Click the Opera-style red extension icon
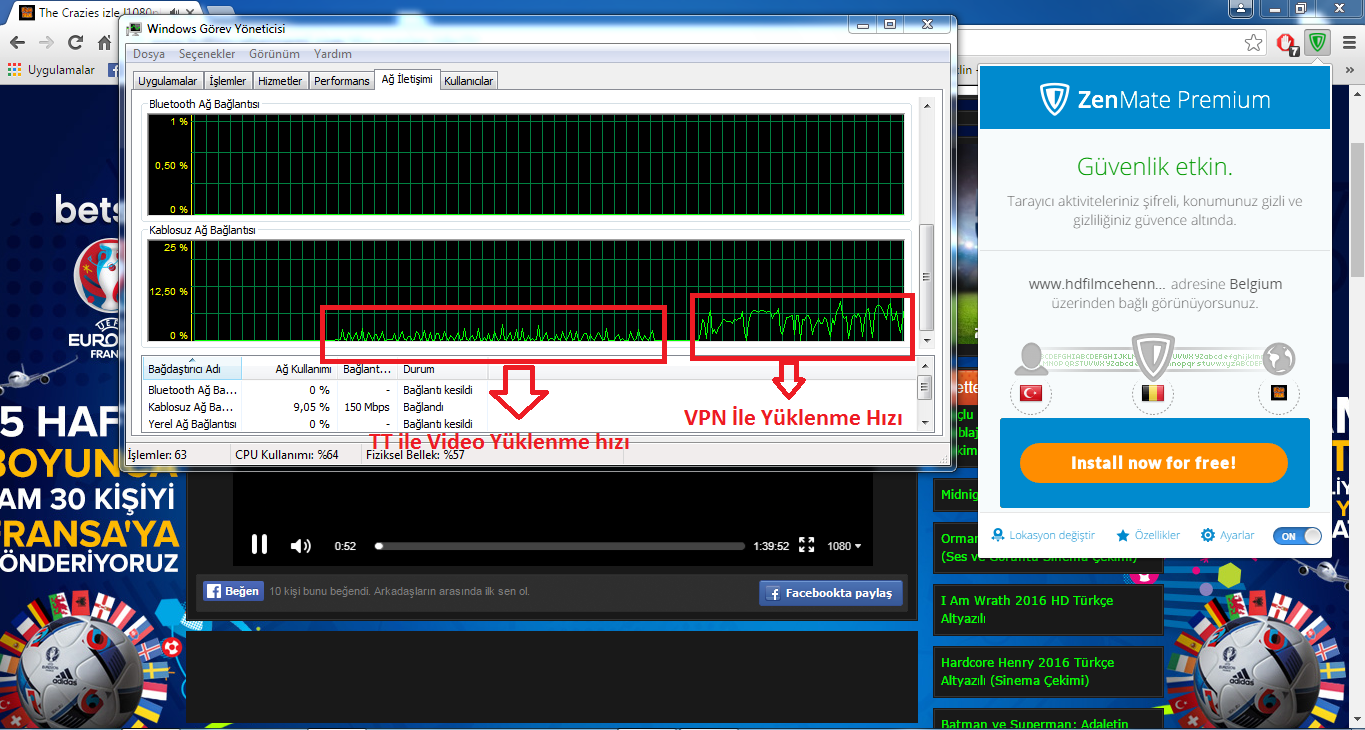The image size is (1365, 730). click(x=1288, y=43)
